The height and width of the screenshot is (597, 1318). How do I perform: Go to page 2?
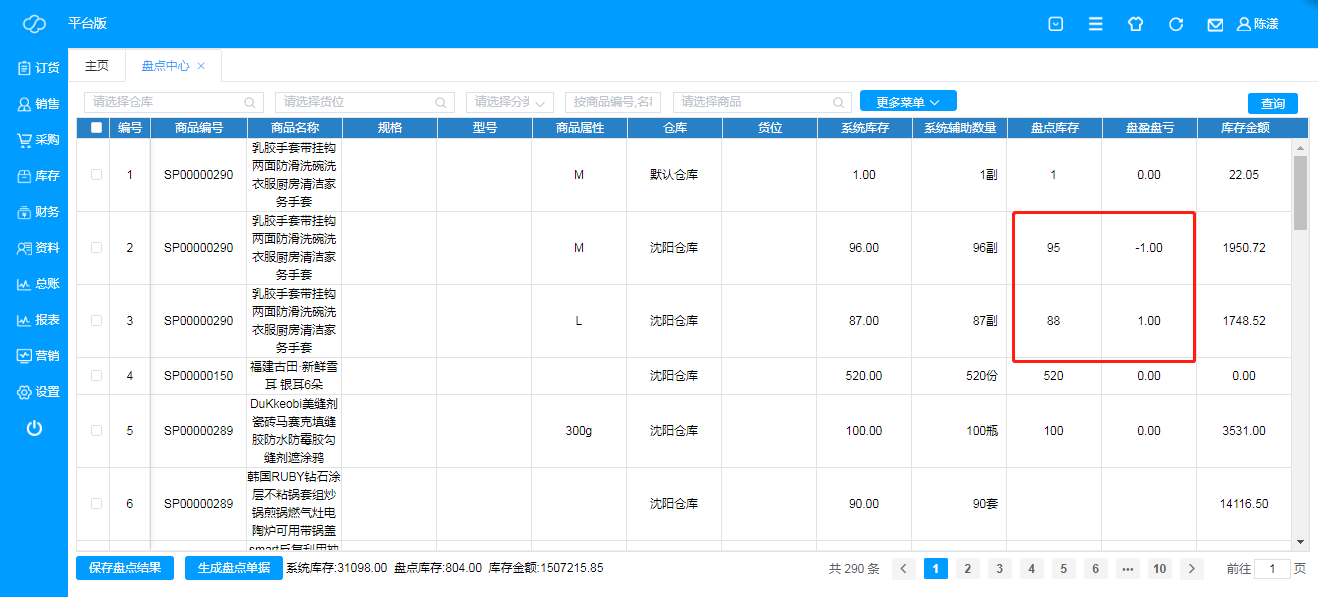click(968, 569)
